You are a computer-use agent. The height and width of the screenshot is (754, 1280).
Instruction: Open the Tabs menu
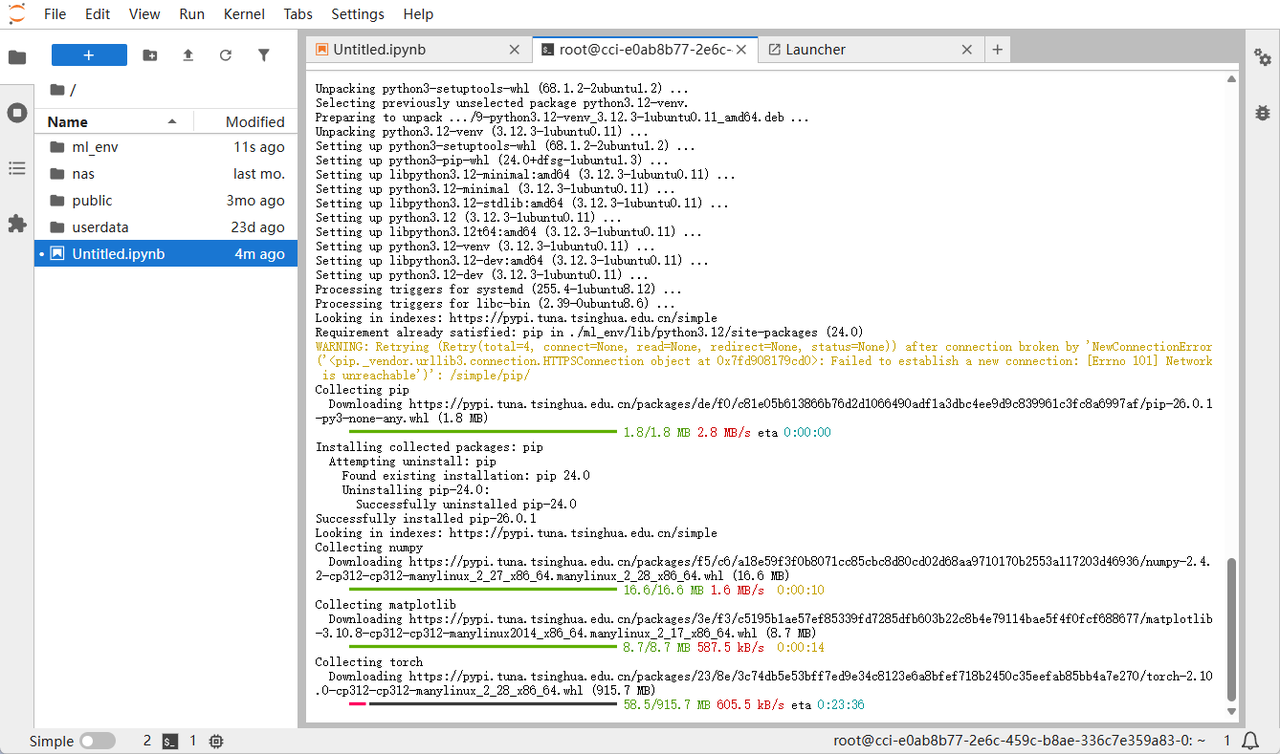tap(298, 14)
